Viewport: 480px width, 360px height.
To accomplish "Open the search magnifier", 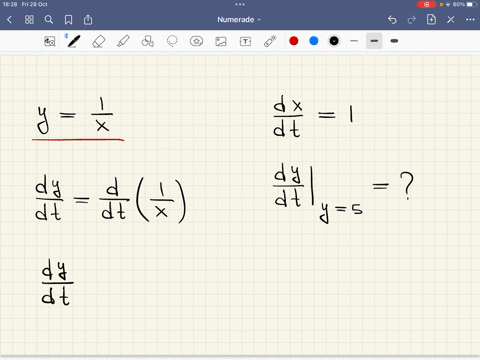I will point(49,20).
